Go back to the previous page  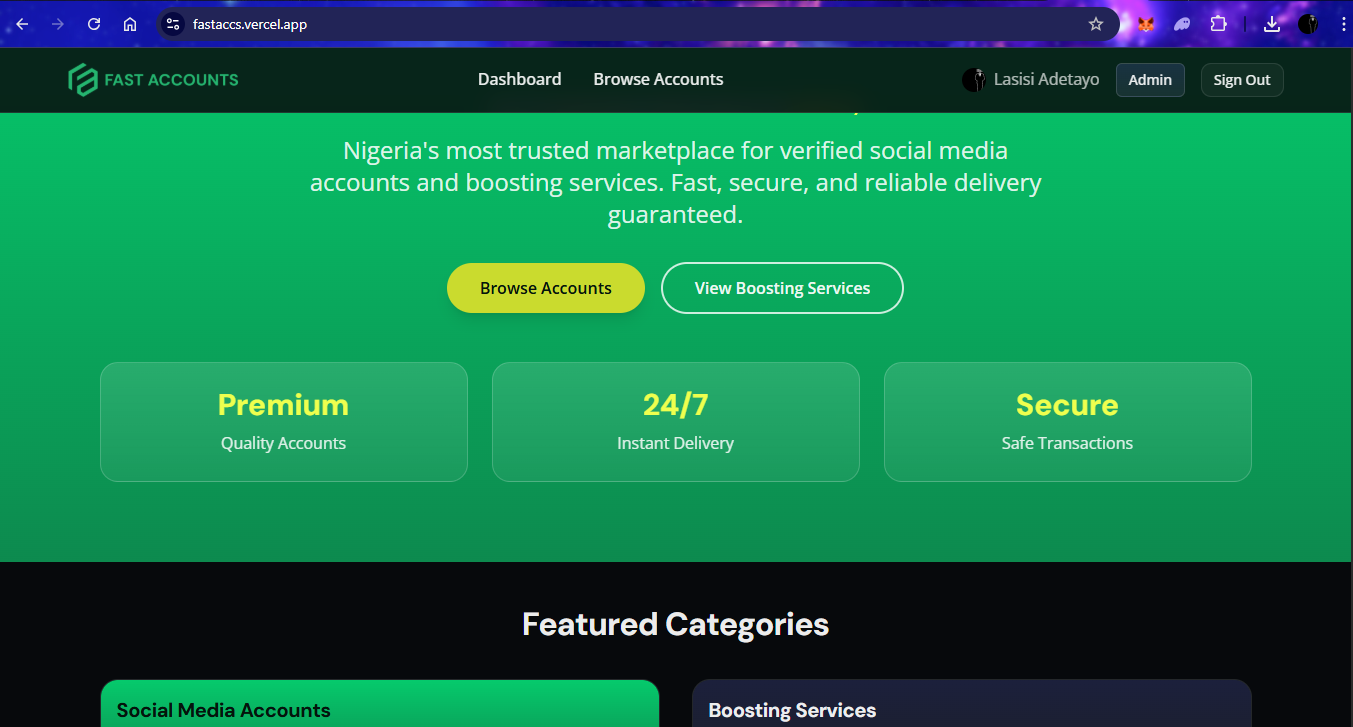[22, 24]
